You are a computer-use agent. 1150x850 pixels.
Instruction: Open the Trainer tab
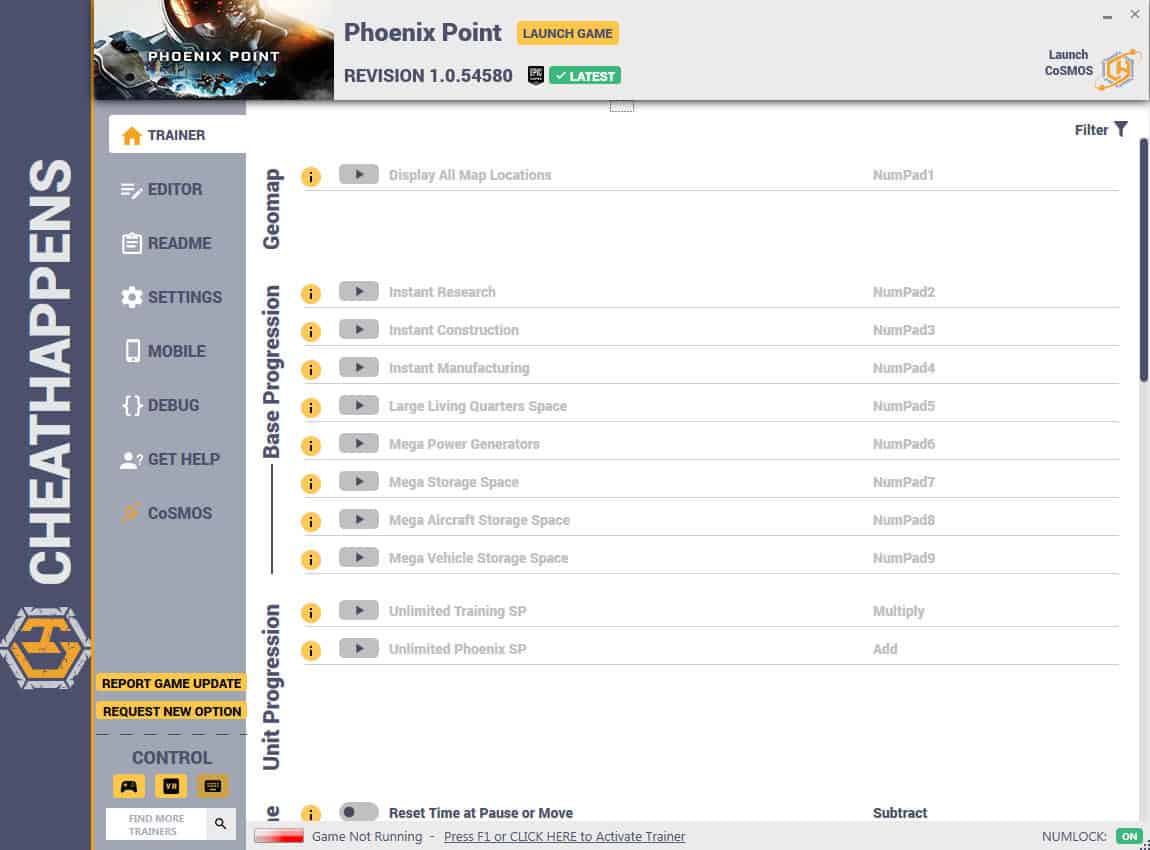point(177,135)
